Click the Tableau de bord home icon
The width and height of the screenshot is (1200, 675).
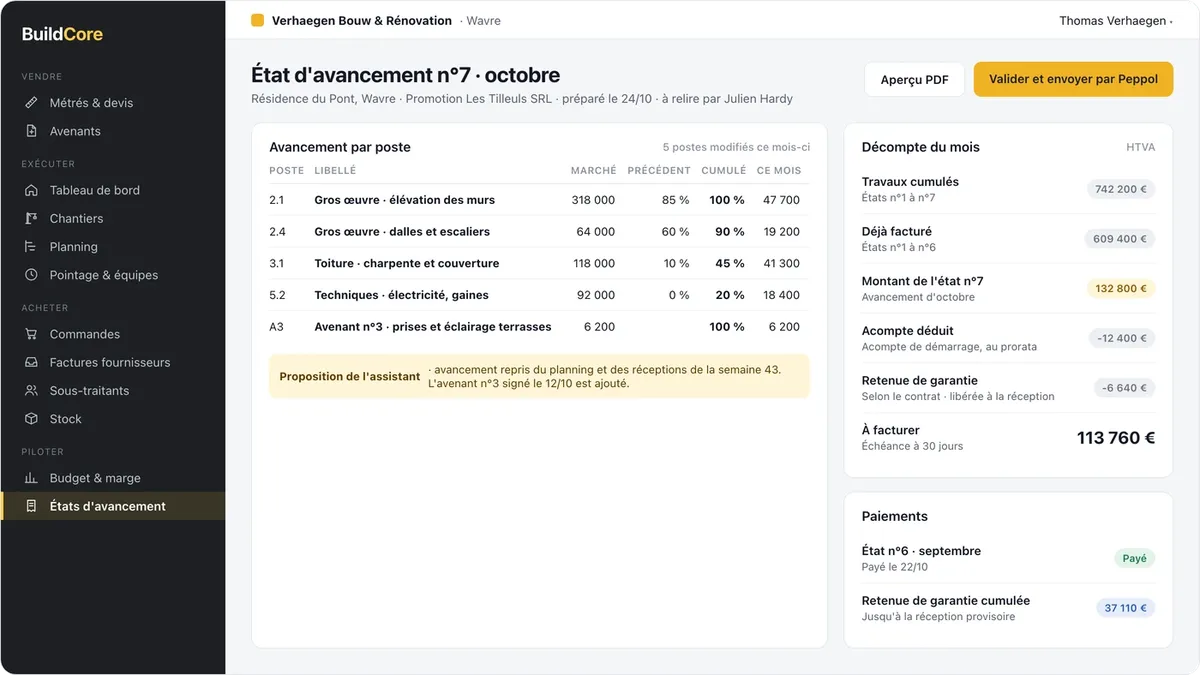31,190
